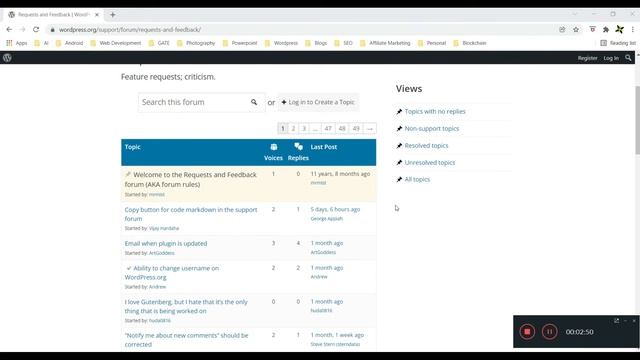Screen dimensions: 640x360
Task: Go to pagination page 3
Action: point(304,129)
